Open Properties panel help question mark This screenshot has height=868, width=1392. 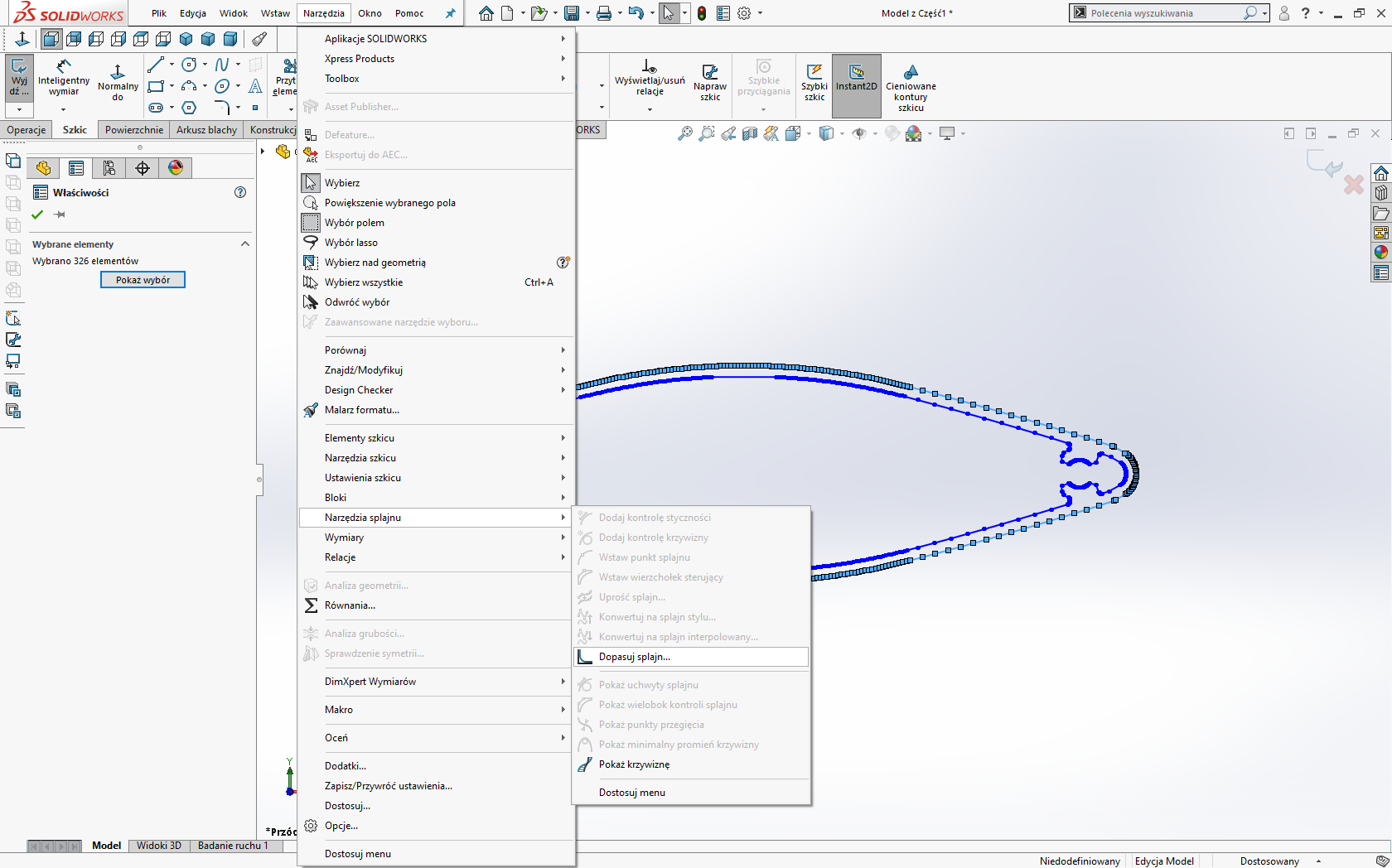click(240, 192)
